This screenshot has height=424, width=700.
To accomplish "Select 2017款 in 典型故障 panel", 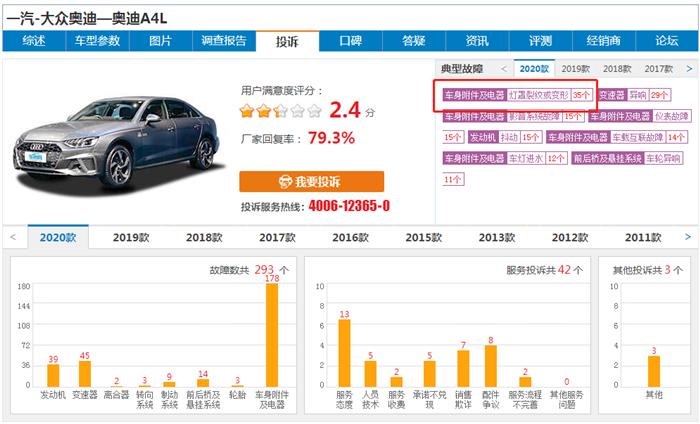I will [658, 69].
